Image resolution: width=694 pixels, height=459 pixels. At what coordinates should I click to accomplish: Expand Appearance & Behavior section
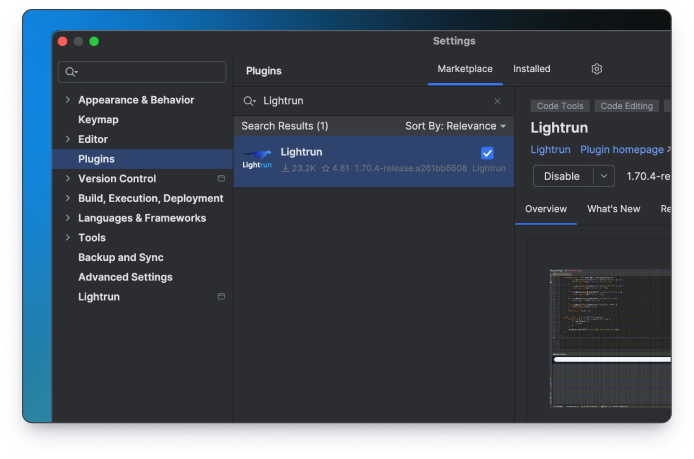(68, 100)
